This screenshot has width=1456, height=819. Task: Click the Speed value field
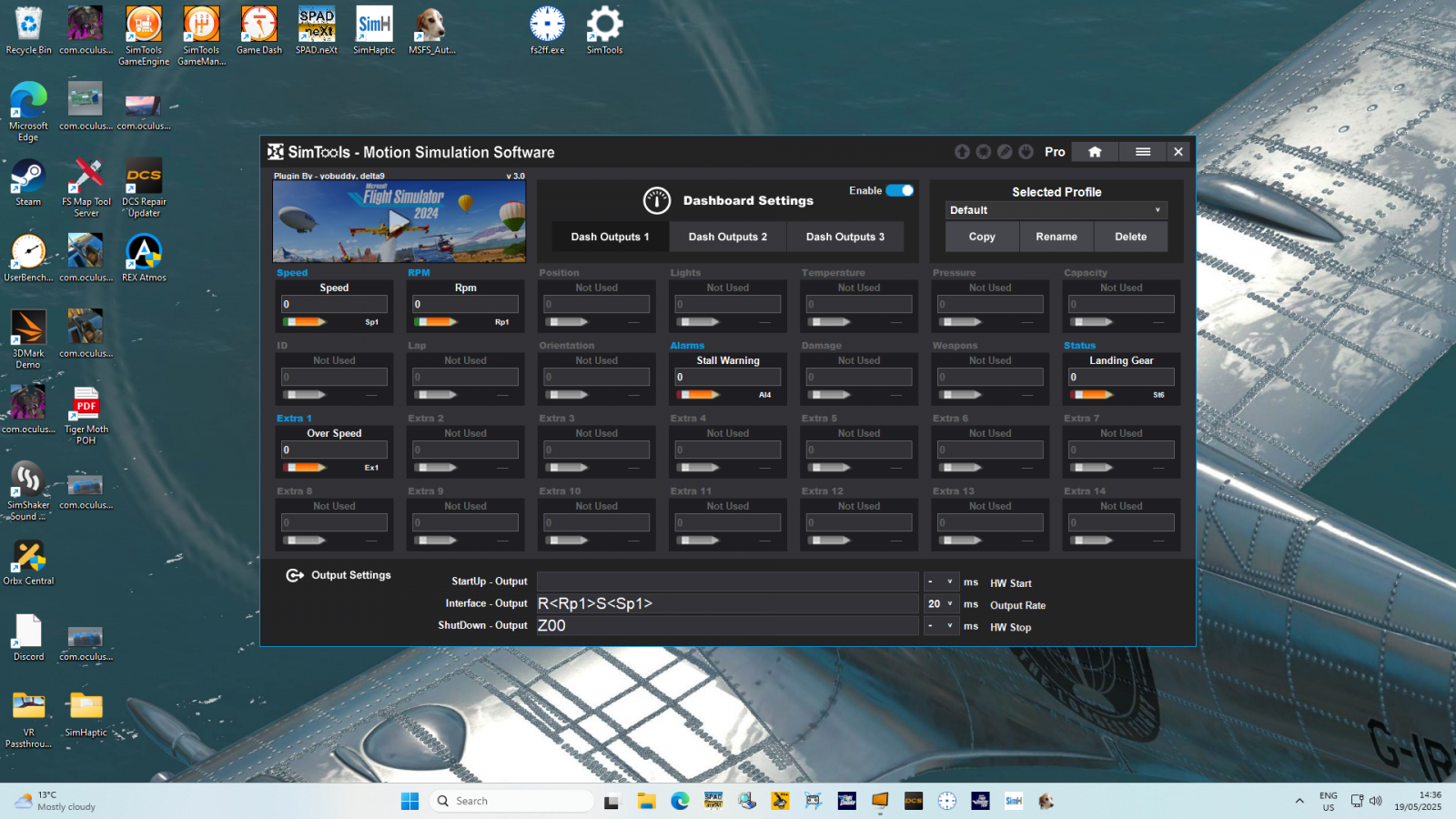tap(334, 304)
